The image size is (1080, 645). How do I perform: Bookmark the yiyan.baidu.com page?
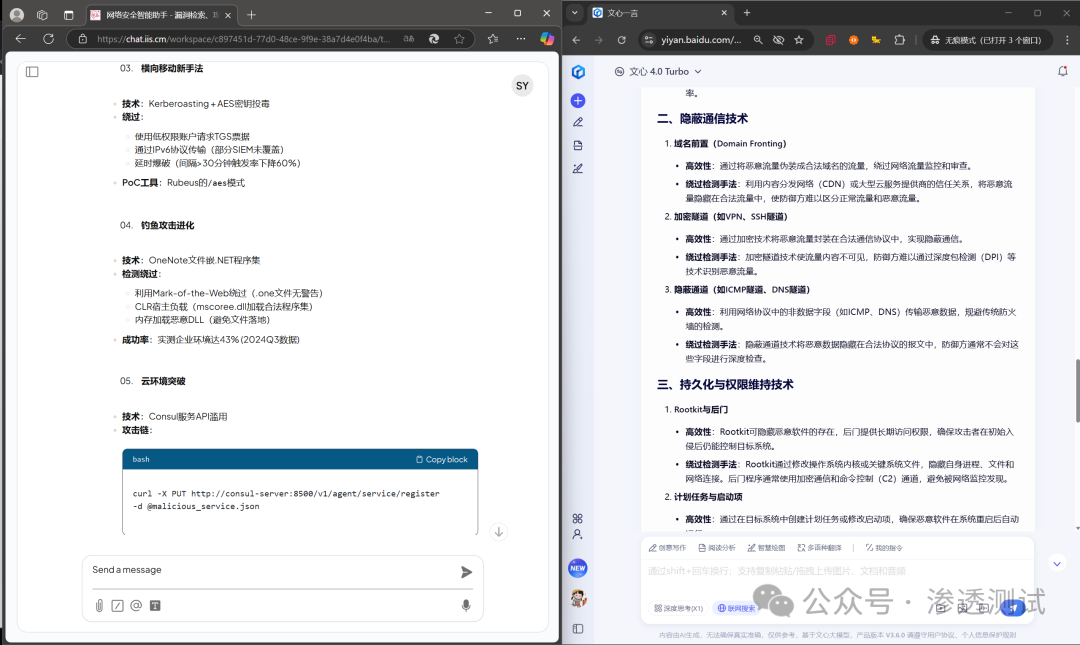click(x=799, y=40)
